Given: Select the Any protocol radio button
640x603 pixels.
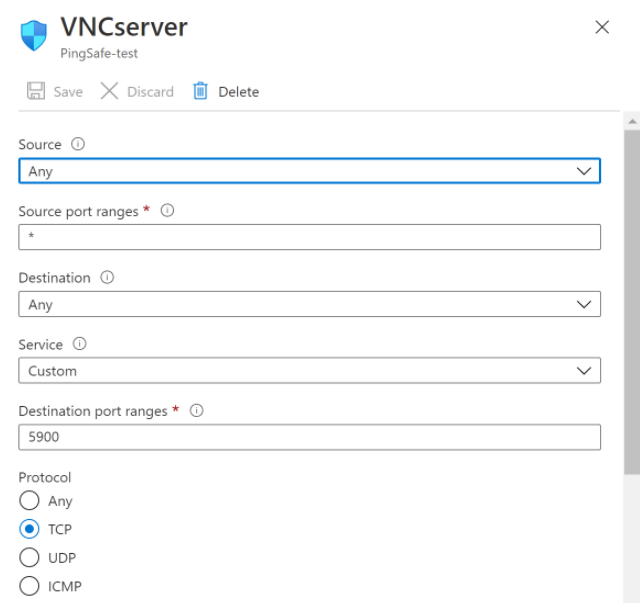Looking at the screenshot, I should pos(30,501).
